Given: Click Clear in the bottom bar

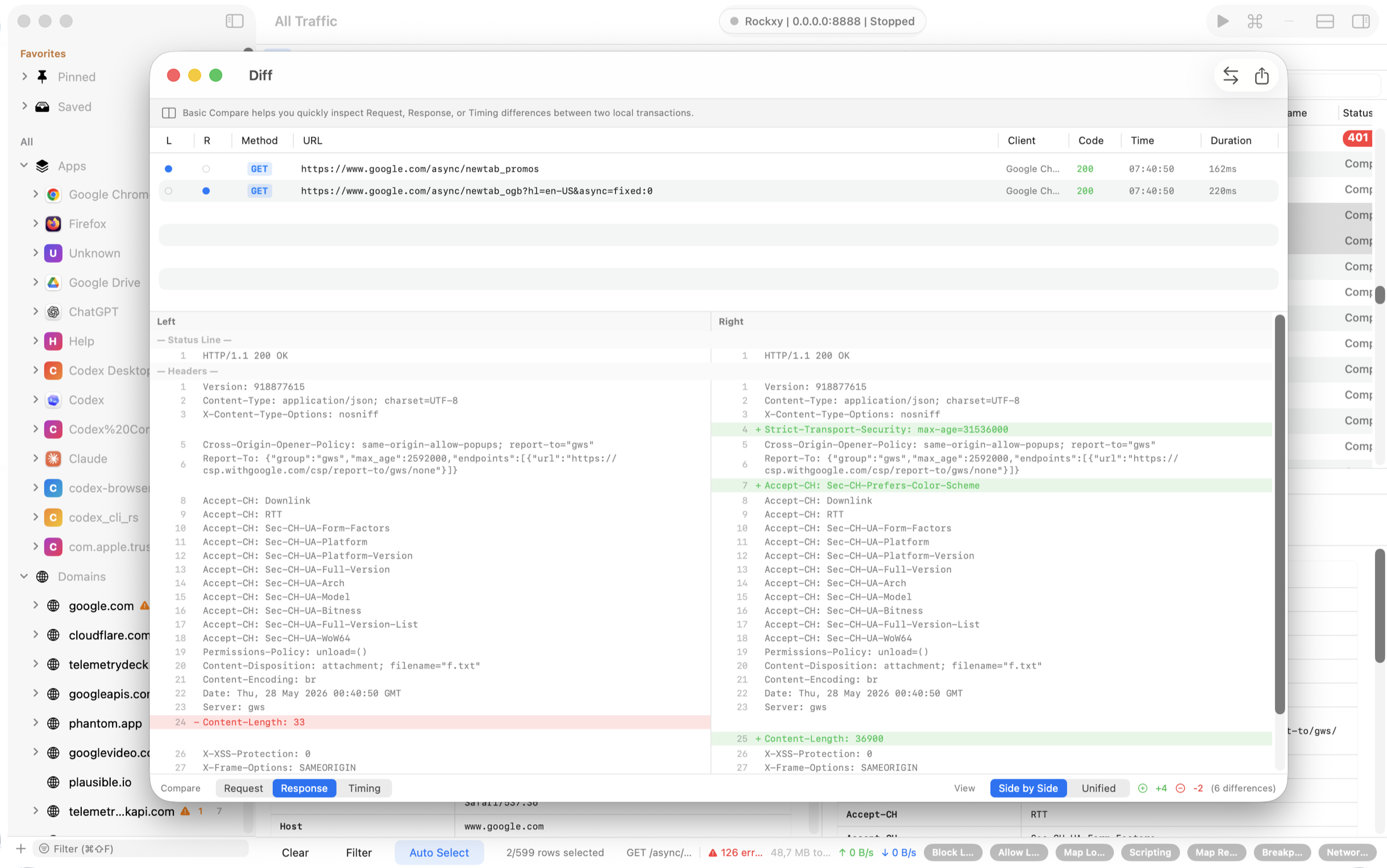Looking at the screenshot, I should point(295,853).
